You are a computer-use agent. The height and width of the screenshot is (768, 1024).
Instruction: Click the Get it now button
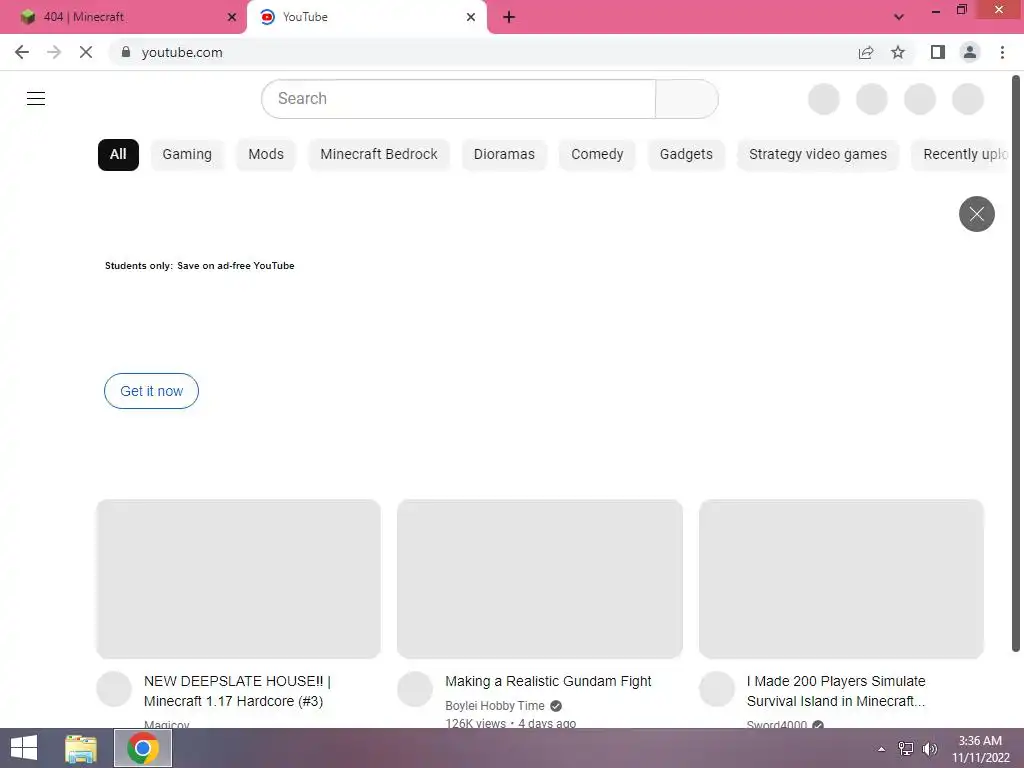152,391
